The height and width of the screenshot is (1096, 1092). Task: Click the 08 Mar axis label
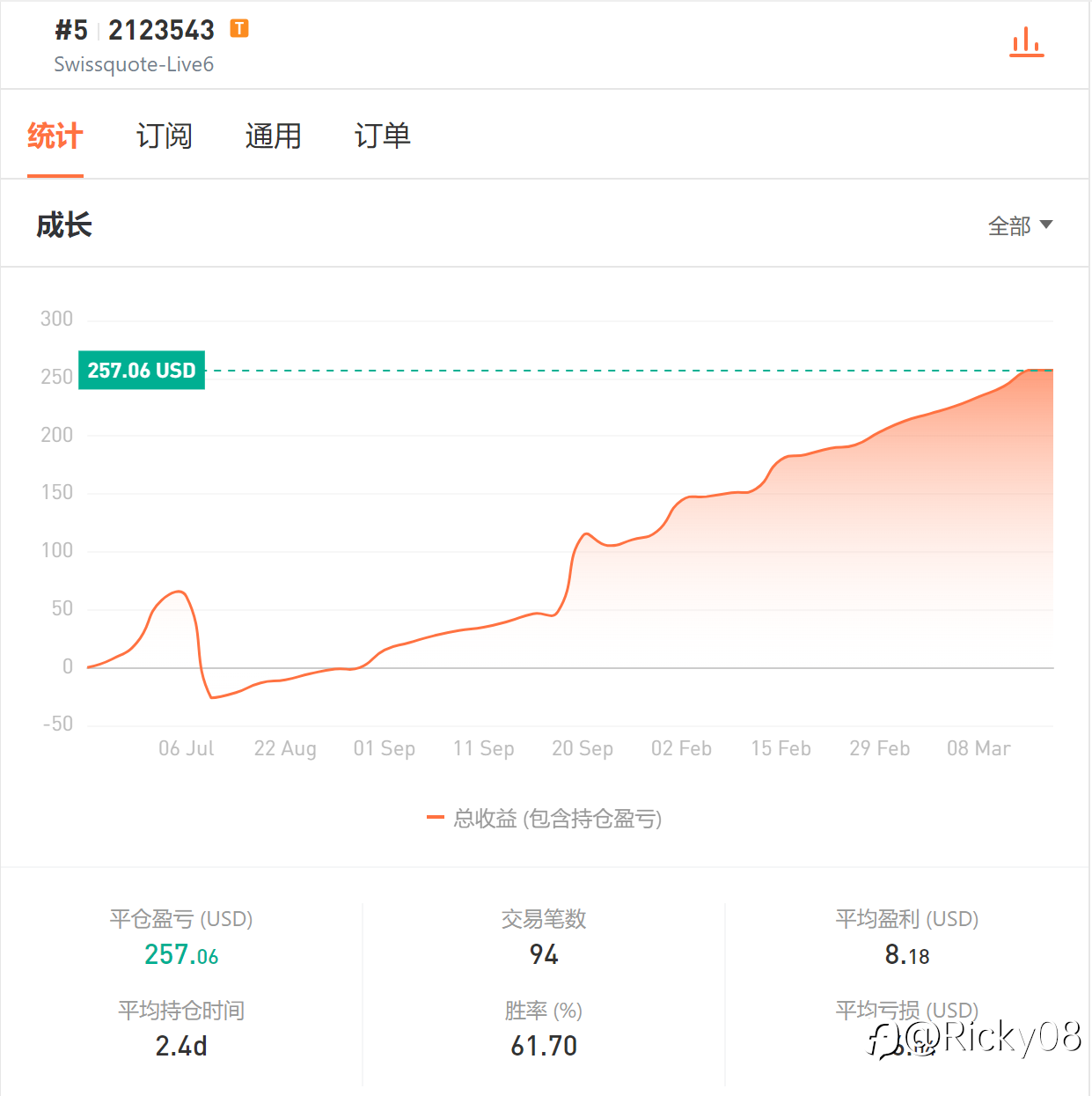click(x=978, y=748)
